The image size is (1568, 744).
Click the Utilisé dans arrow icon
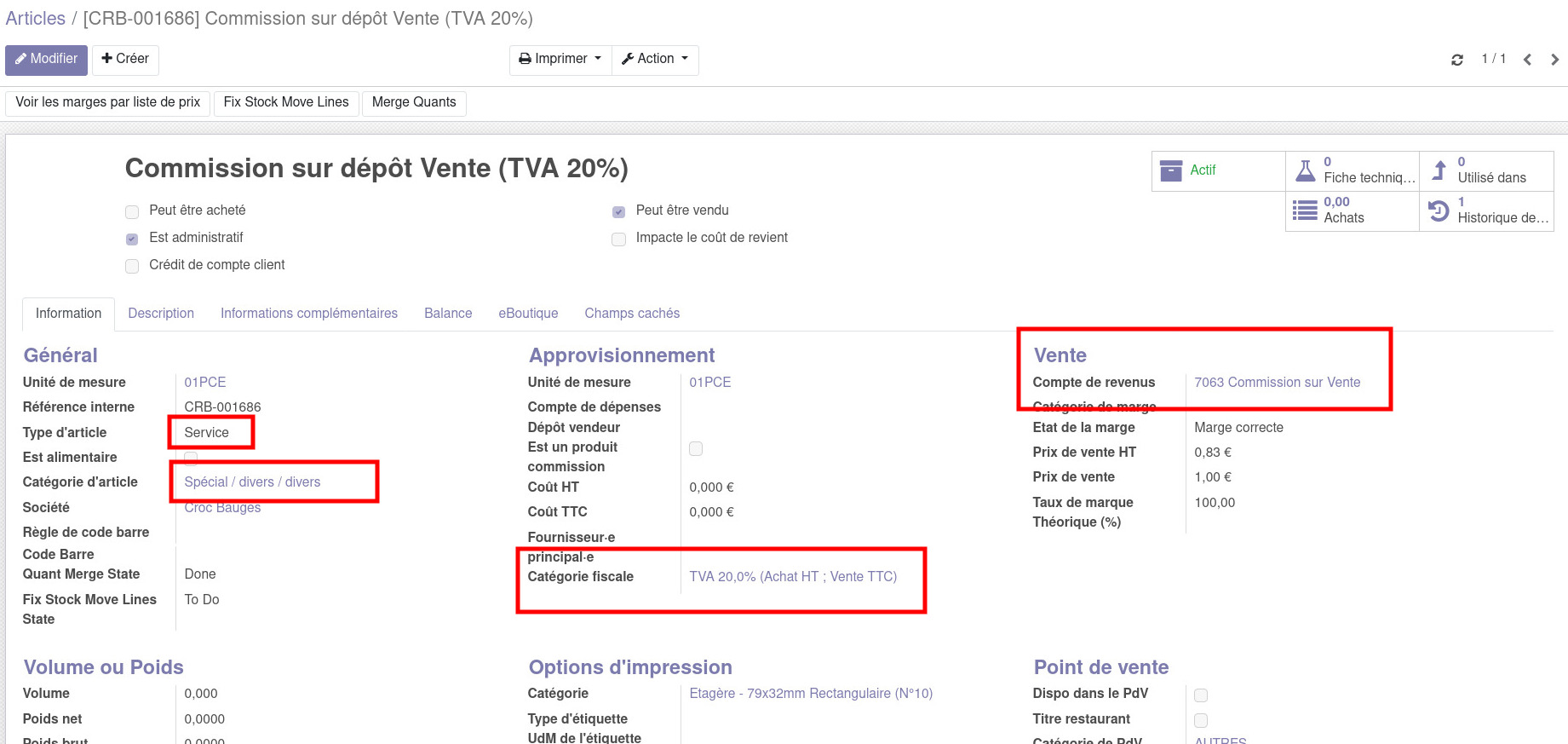click(x=1439, y=170)
